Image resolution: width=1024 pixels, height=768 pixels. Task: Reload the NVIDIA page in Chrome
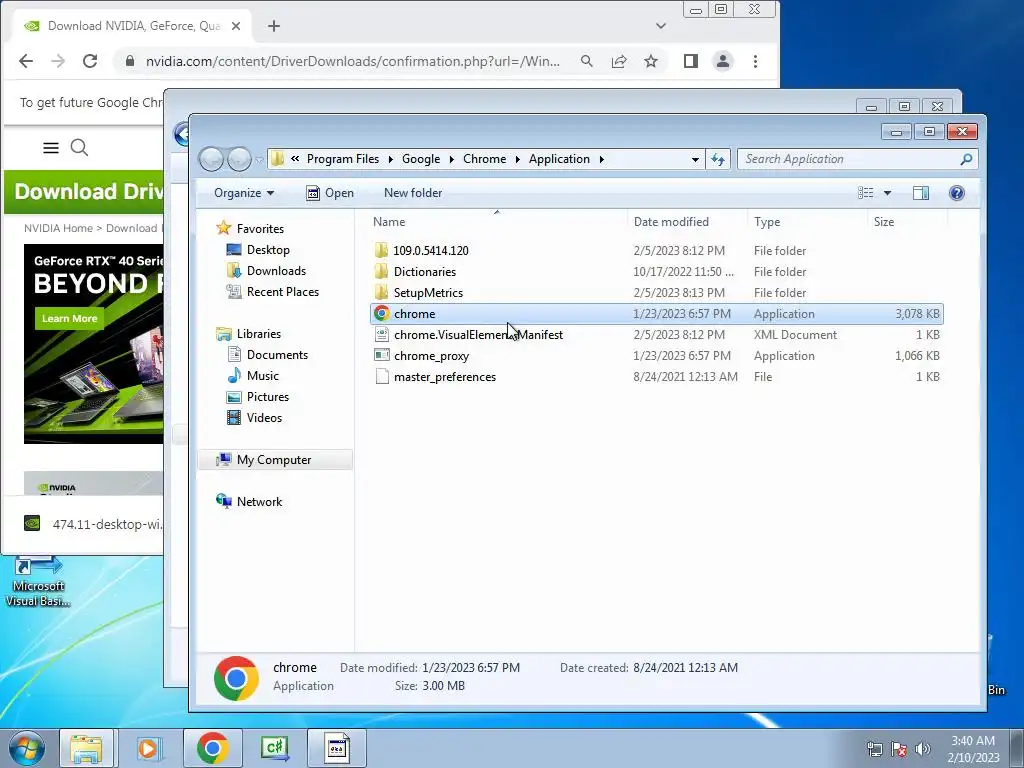pyautogui.click(x=90, y=61)
